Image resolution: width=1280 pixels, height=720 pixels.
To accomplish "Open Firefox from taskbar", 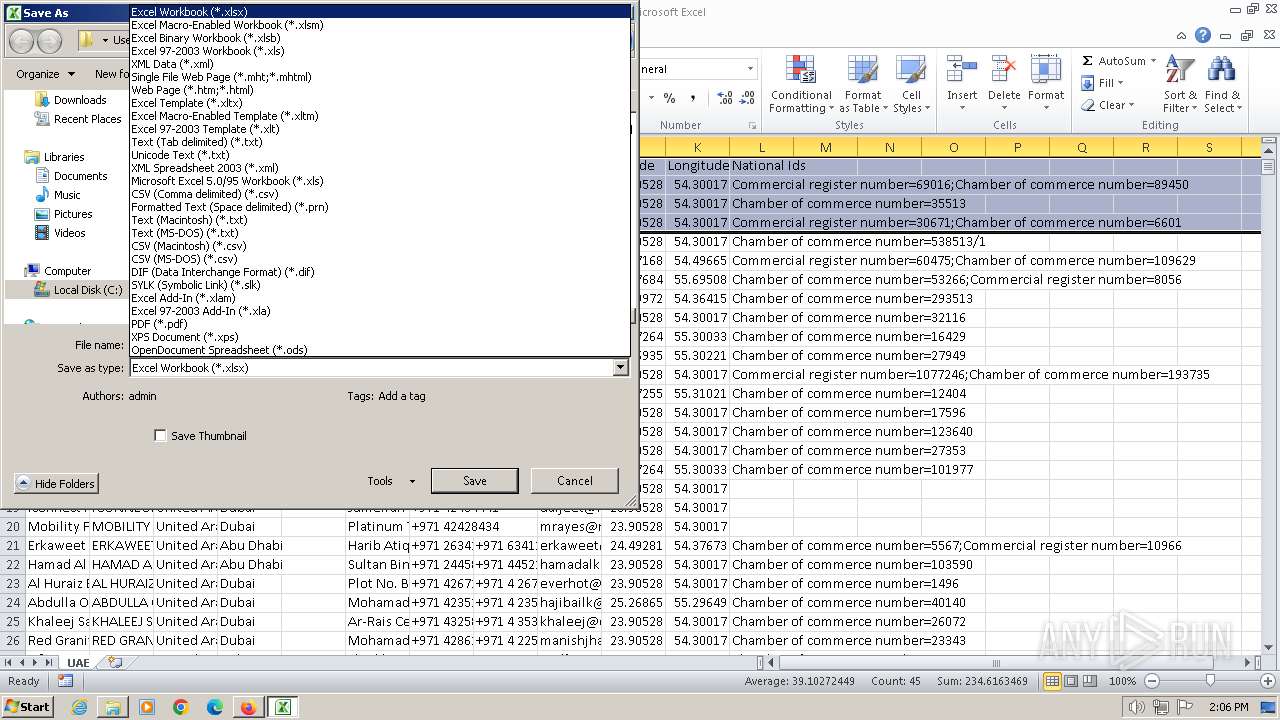I will (x=248, y=707).
